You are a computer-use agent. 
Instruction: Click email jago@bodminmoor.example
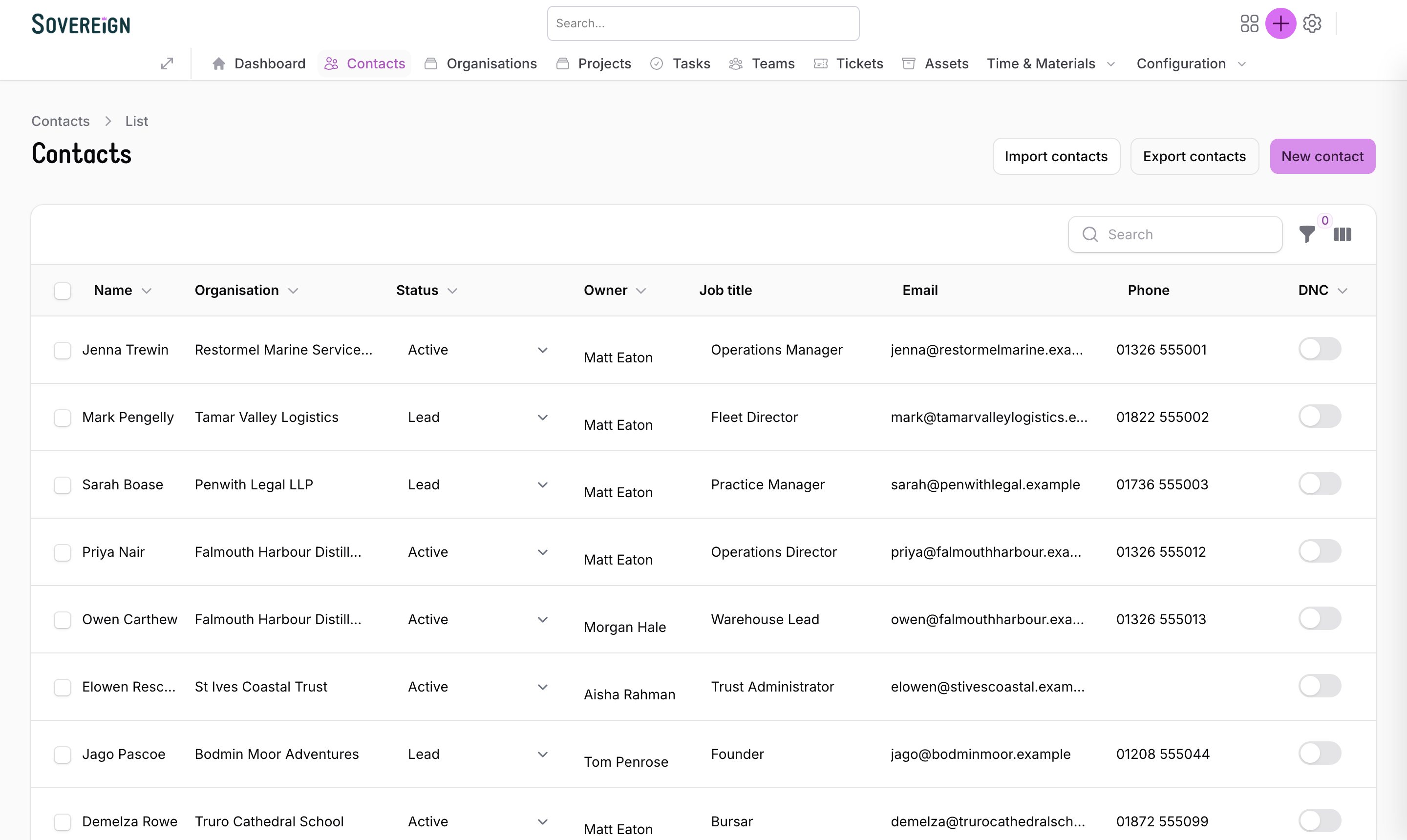pos(981,754)
